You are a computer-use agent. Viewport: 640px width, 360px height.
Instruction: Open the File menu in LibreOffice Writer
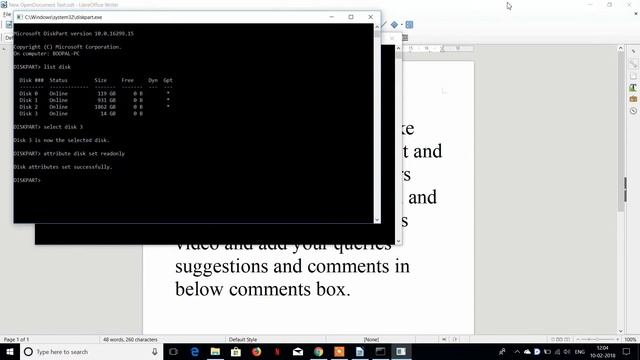[x=7, y=14]
